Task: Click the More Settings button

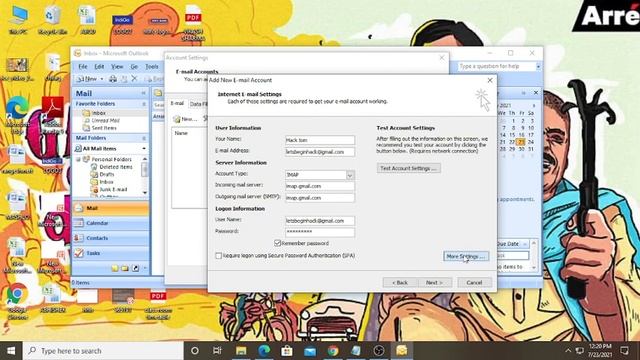Action: coord(466,256)
